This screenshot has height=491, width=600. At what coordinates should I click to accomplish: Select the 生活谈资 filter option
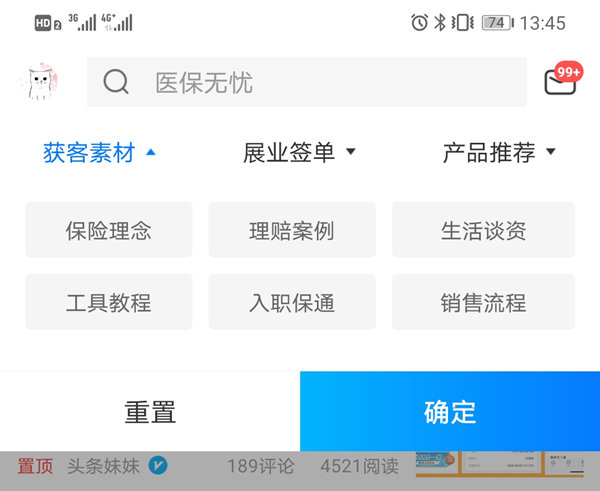[483, 230]
